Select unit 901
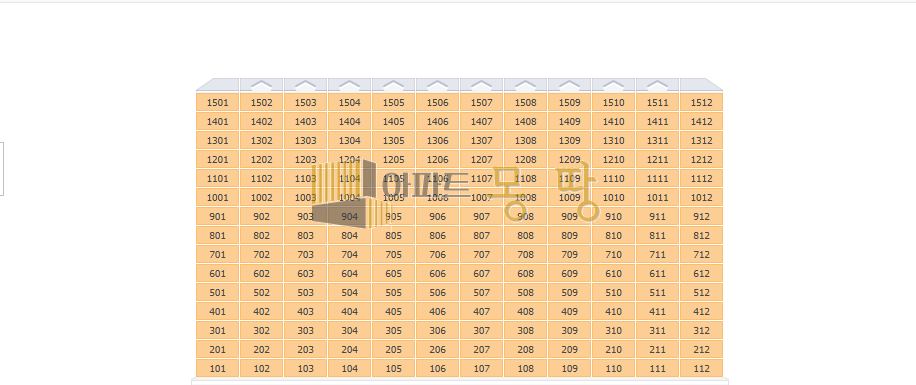 click(217, 217)
